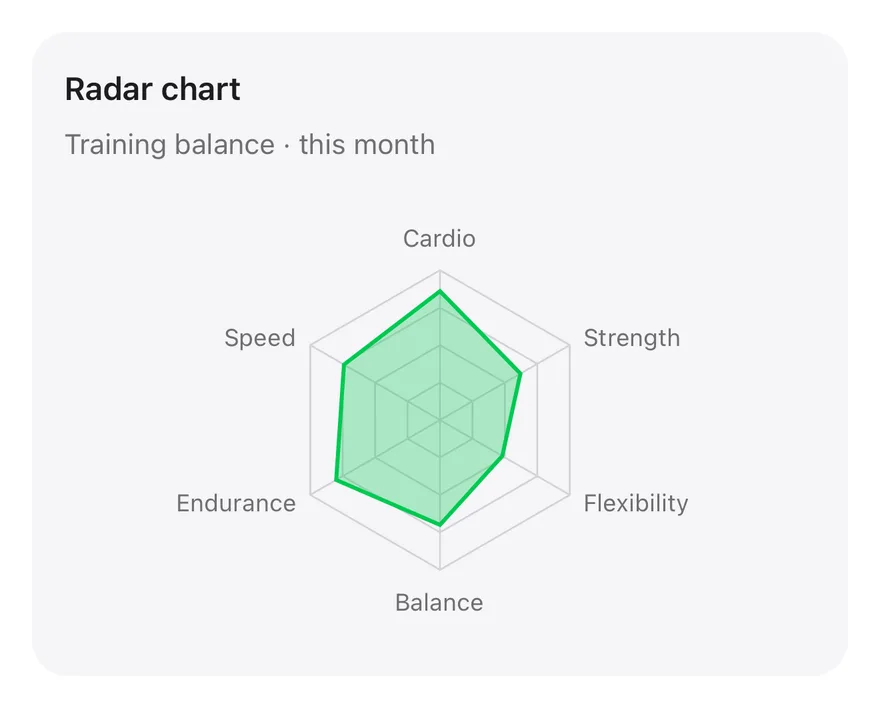
Task: Select the Balance axis label
Action: point(439,603)
